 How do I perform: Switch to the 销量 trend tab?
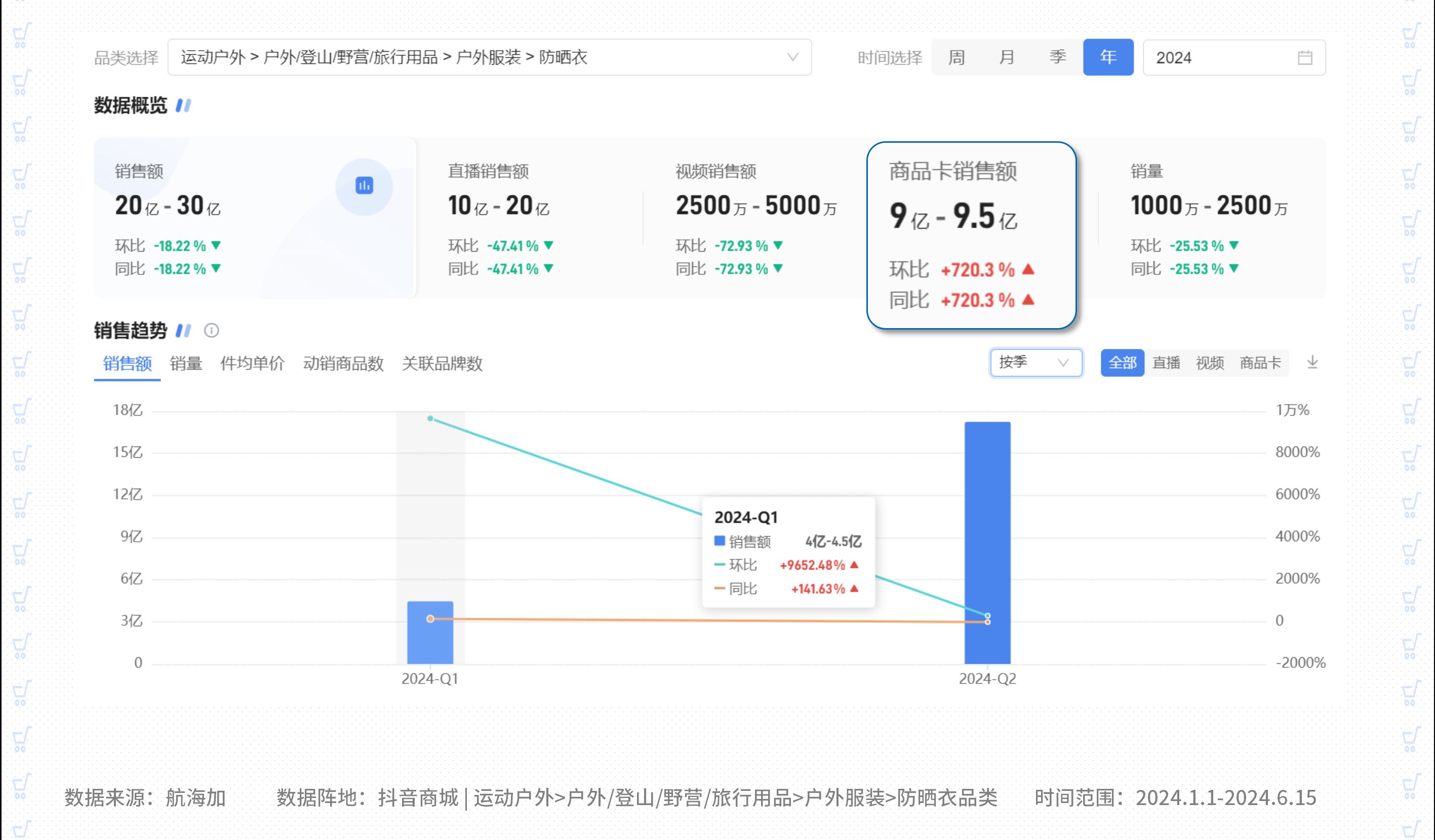click(x=186, y=364)
